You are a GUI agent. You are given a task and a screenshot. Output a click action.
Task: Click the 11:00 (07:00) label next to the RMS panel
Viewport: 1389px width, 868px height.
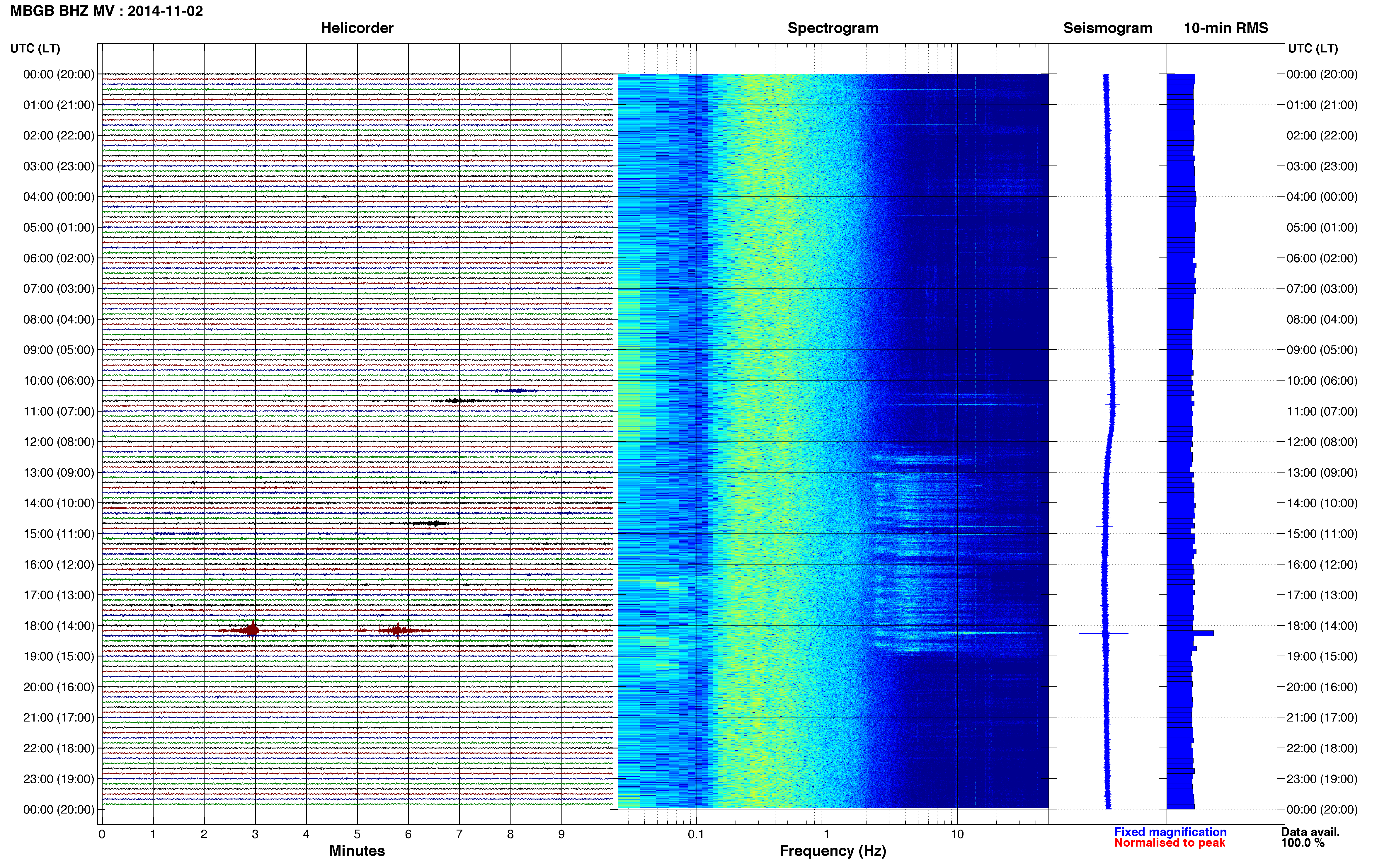(x=1322, y=412)
